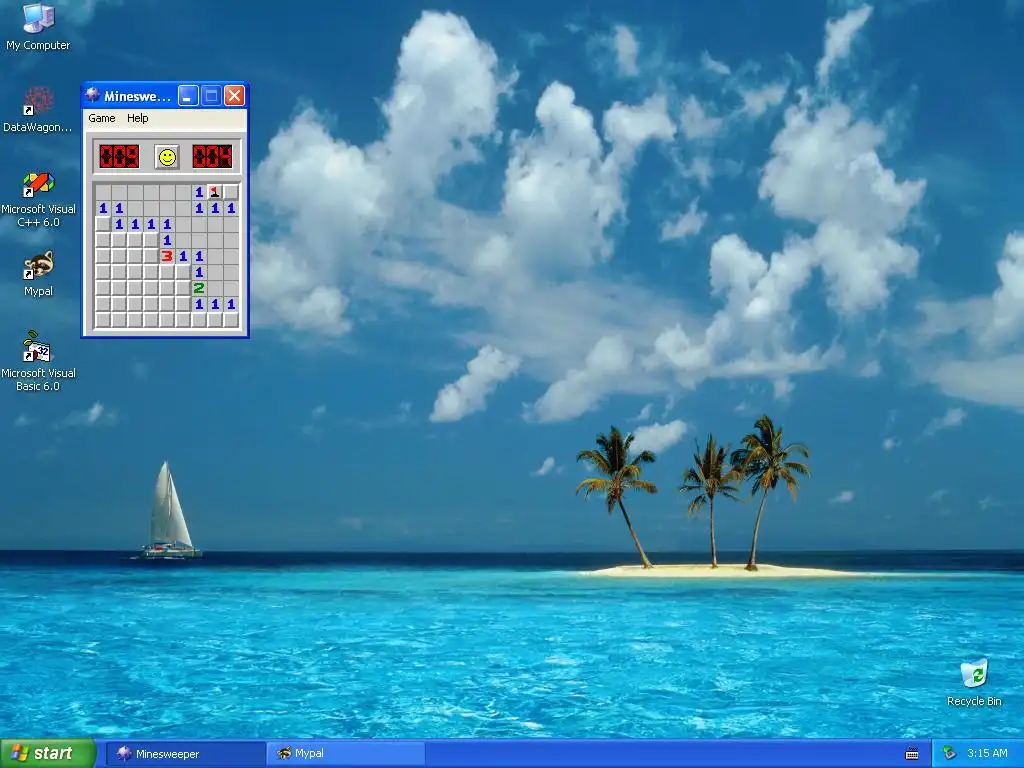Click the yellow smiley face to restart
The width and height of the screenshot is (1024, 768).
[167, 157]
